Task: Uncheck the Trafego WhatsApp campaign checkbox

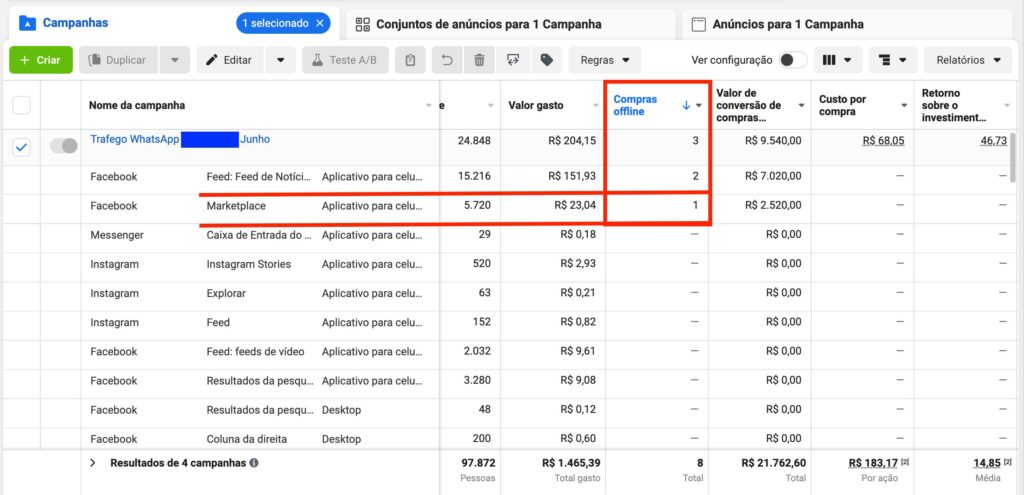Action: coord(22,148)
